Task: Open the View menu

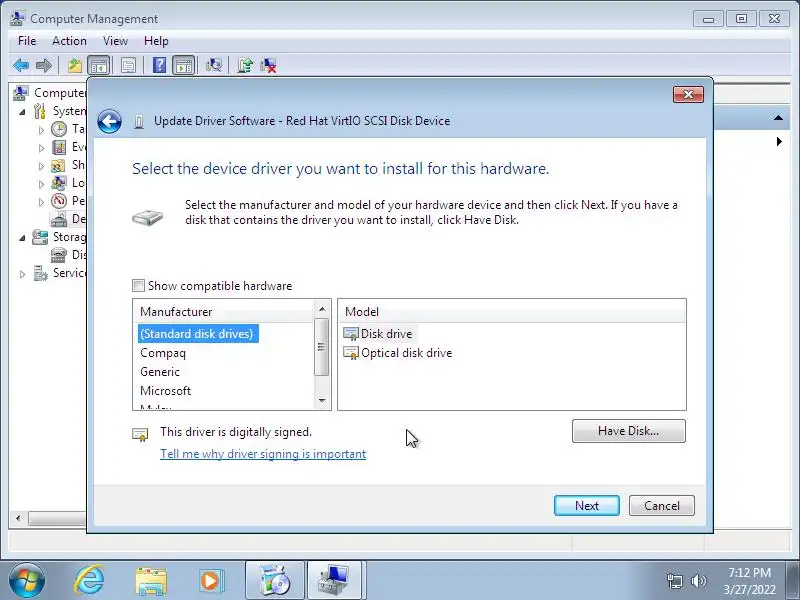Action: click(115, 41)
